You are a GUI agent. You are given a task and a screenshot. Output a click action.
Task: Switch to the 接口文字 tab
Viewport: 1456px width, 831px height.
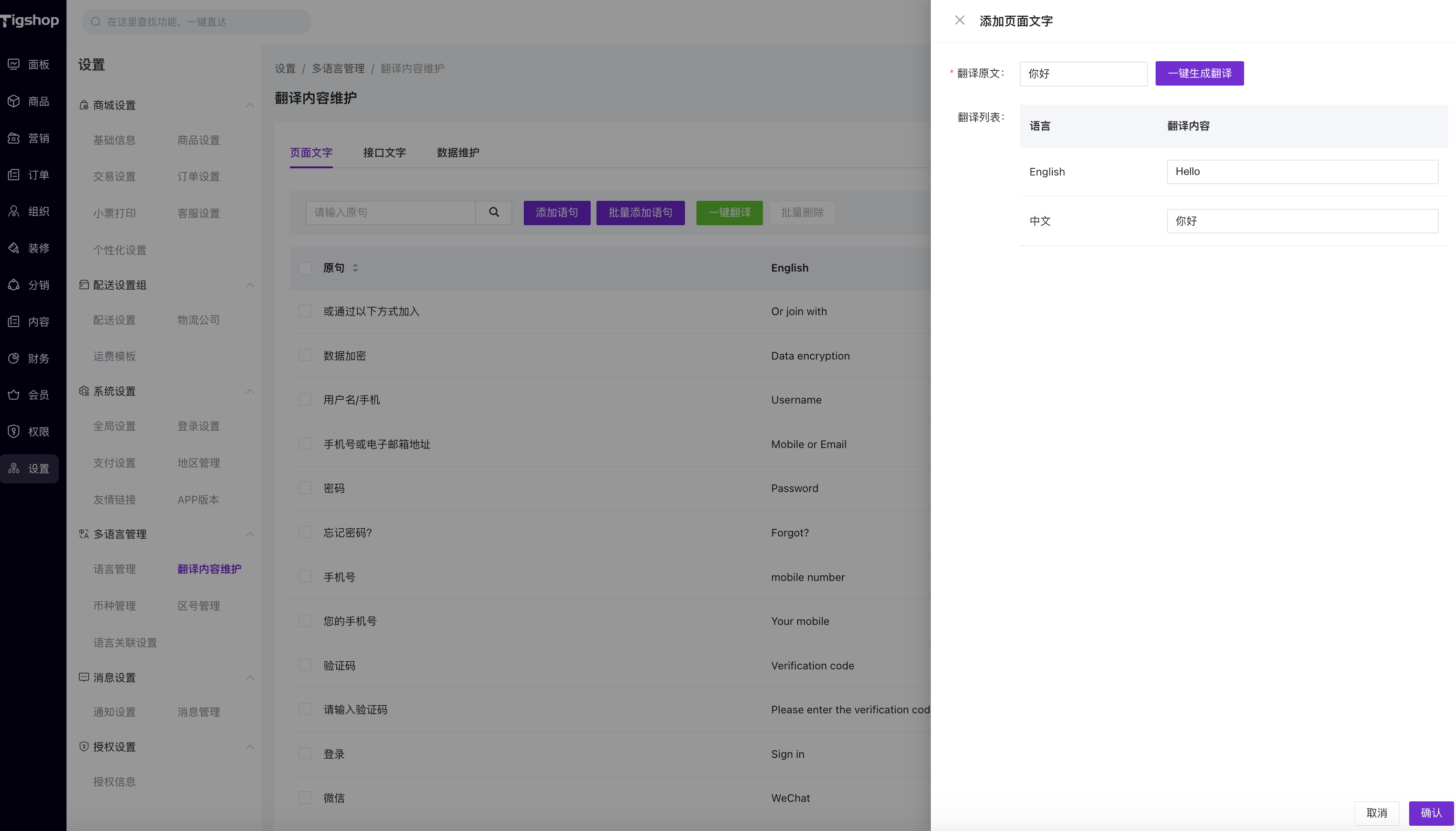click(x=384, y=153)
